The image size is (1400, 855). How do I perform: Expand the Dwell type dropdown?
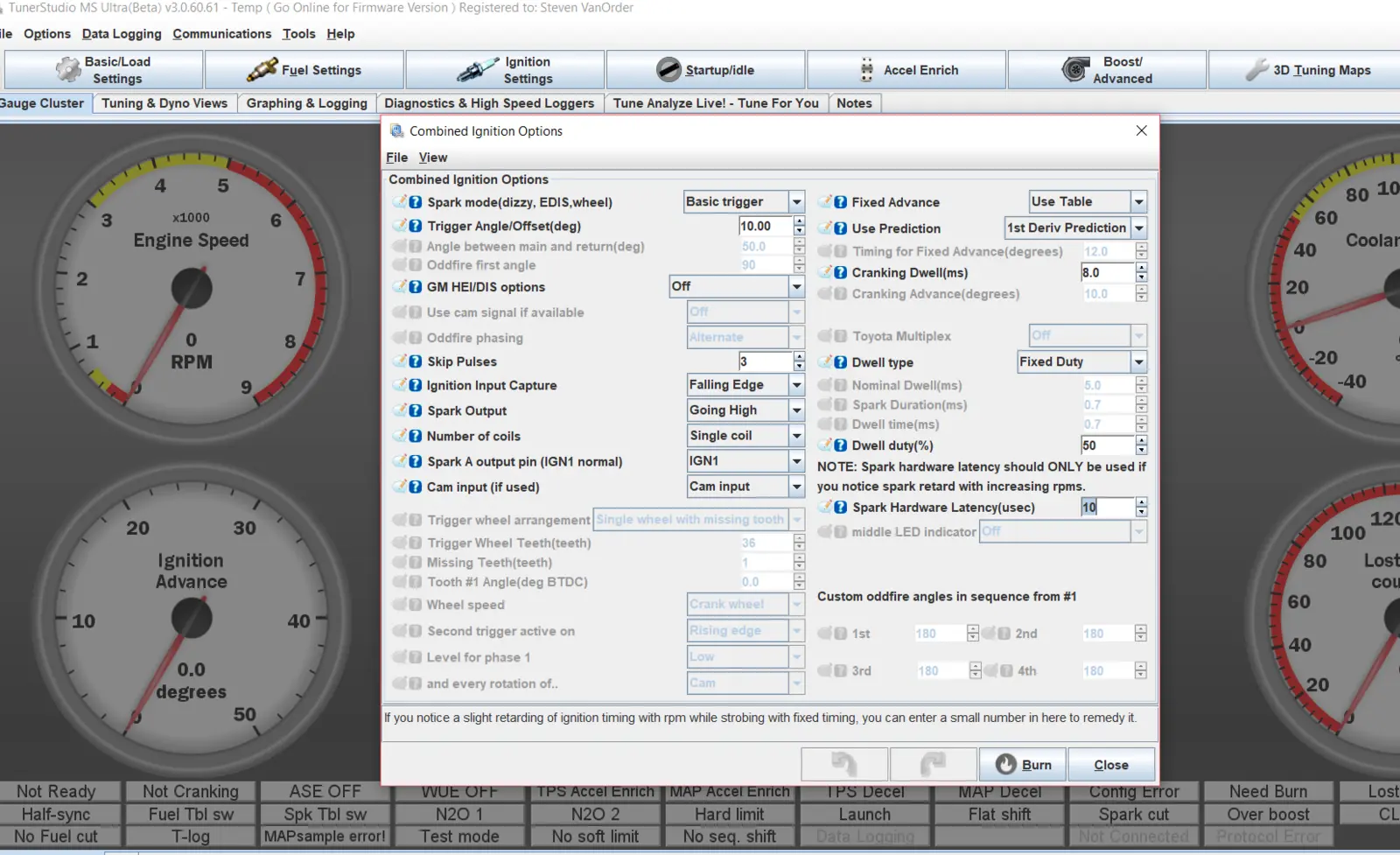(1138, 362)
